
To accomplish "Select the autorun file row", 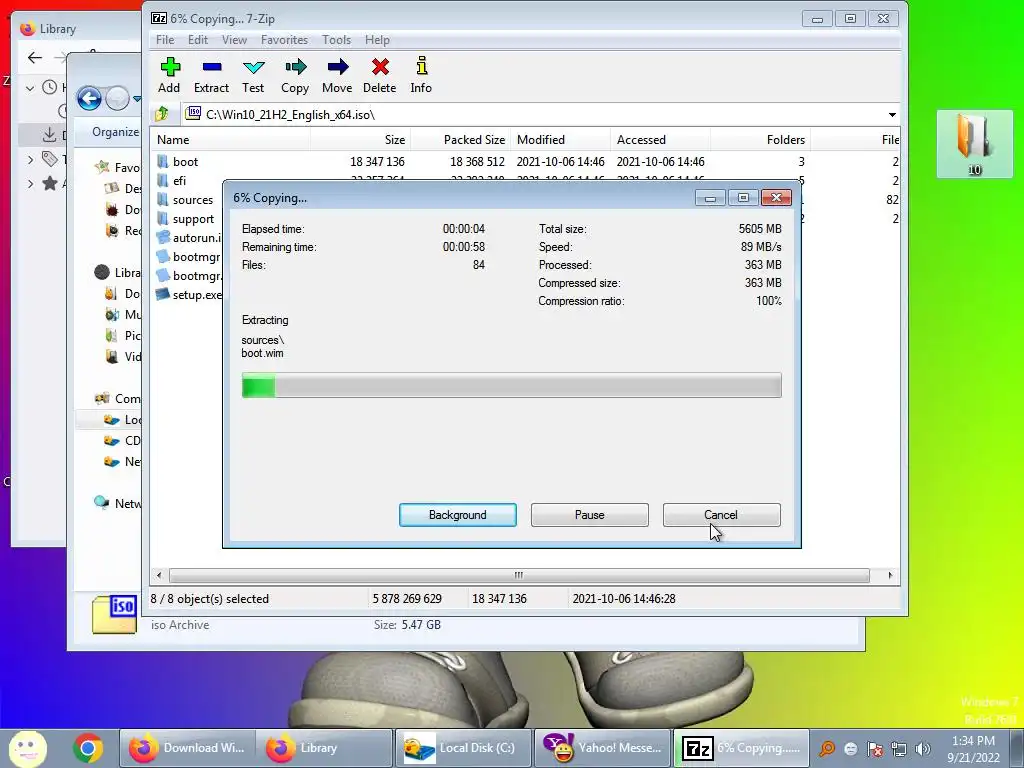I will pyautogui.click(x=189, y=238).
